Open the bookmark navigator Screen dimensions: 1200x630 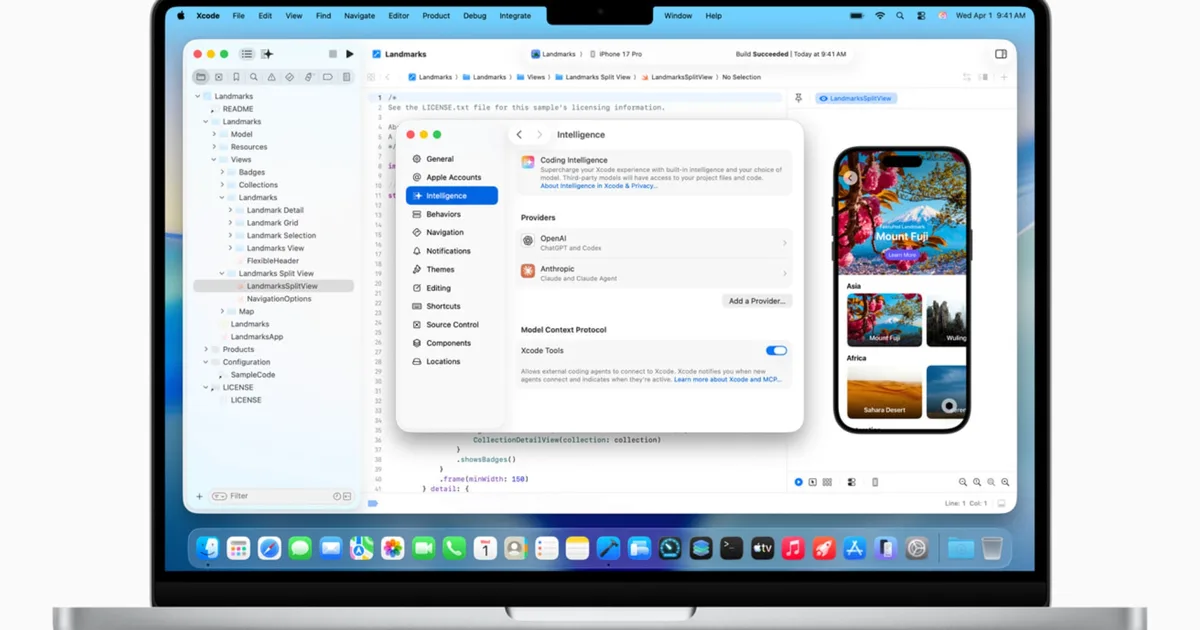coord(235,77)
